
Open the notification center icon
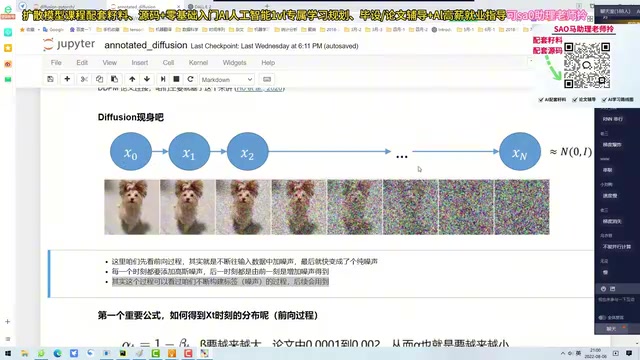pos(629,353)
